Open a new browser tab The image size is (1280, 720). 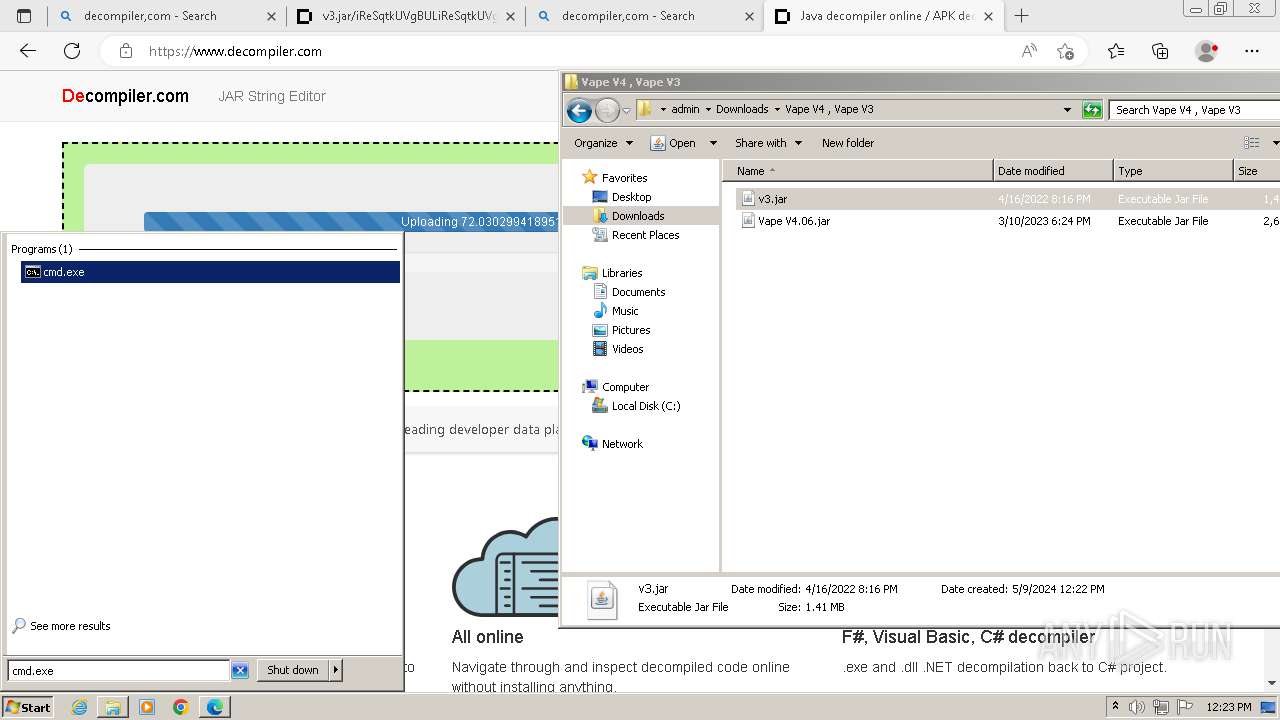point(1021,16)
